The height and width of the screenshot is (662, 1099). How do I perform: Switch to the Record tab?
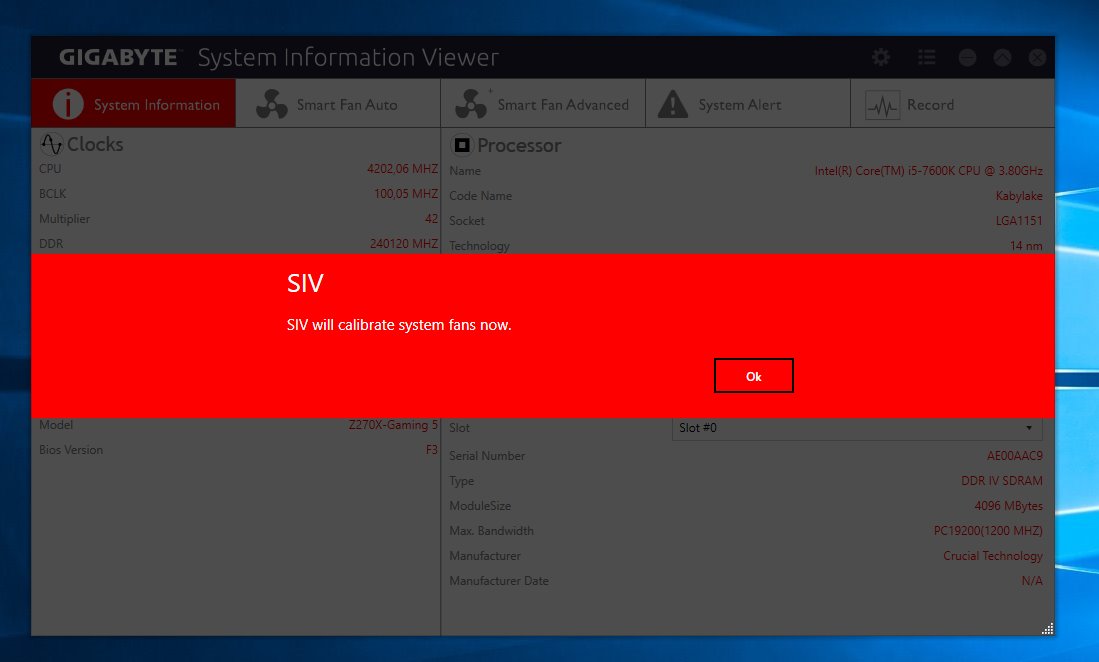pyautogui.click(x=930, y=104)
